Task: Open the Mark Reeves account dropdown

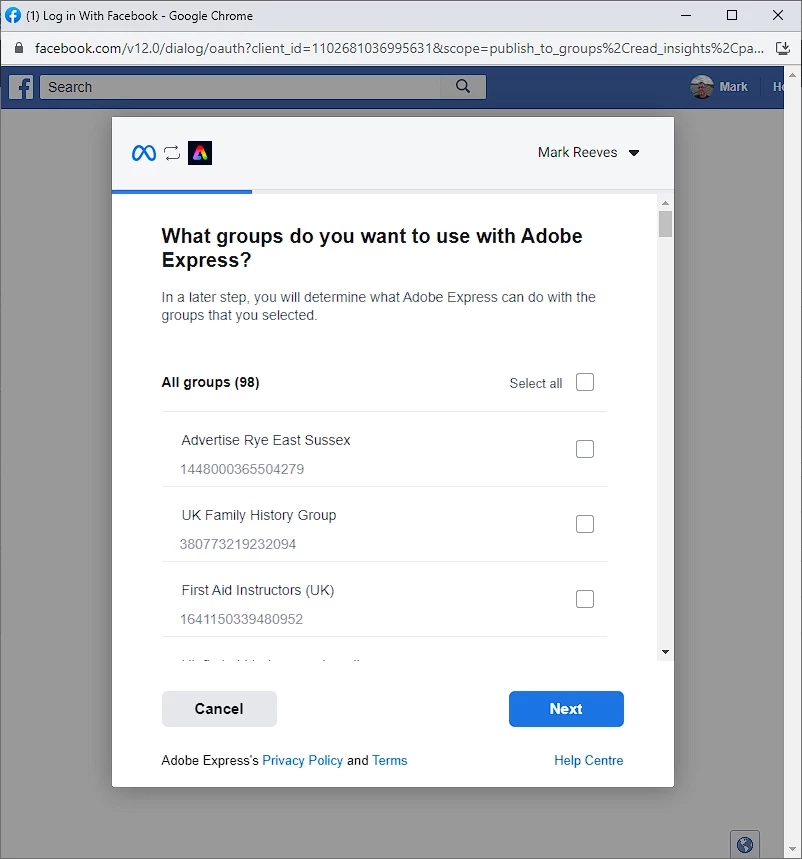Action: 588,152
